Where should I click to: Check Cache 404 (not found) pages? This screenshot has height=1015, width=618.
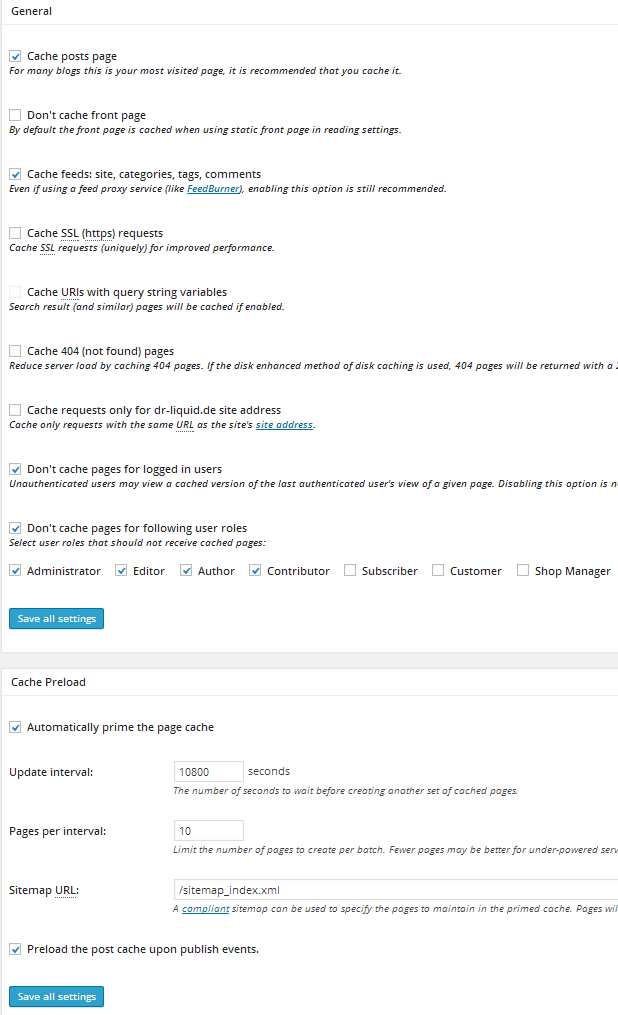click(x=15, y=351)
